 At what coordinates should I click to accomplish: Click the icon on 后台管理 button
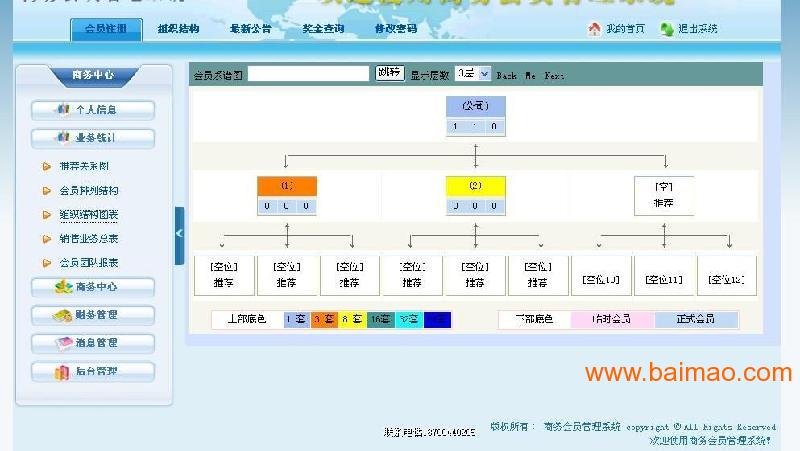click(62, 372)
